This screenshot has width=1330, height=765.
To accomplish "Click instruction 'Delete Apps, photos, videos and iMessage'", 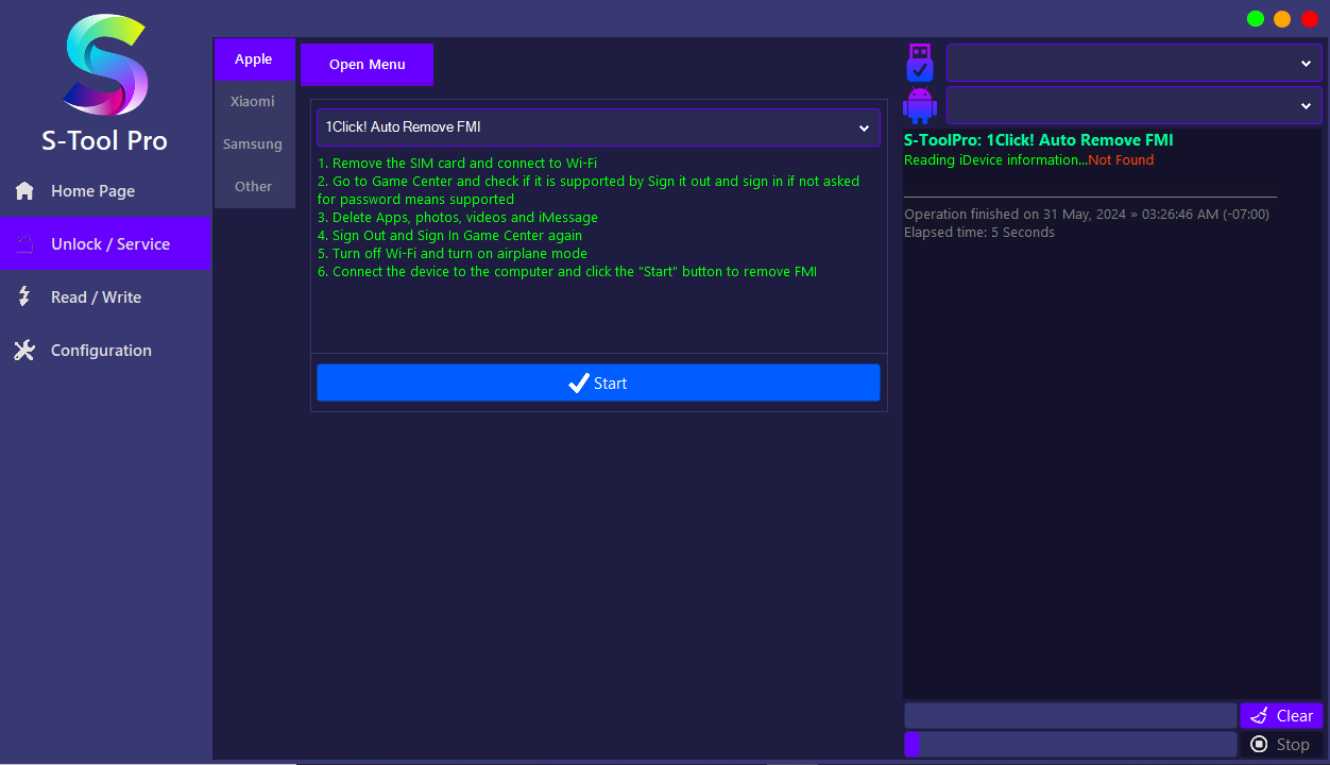I will [458, 217].
